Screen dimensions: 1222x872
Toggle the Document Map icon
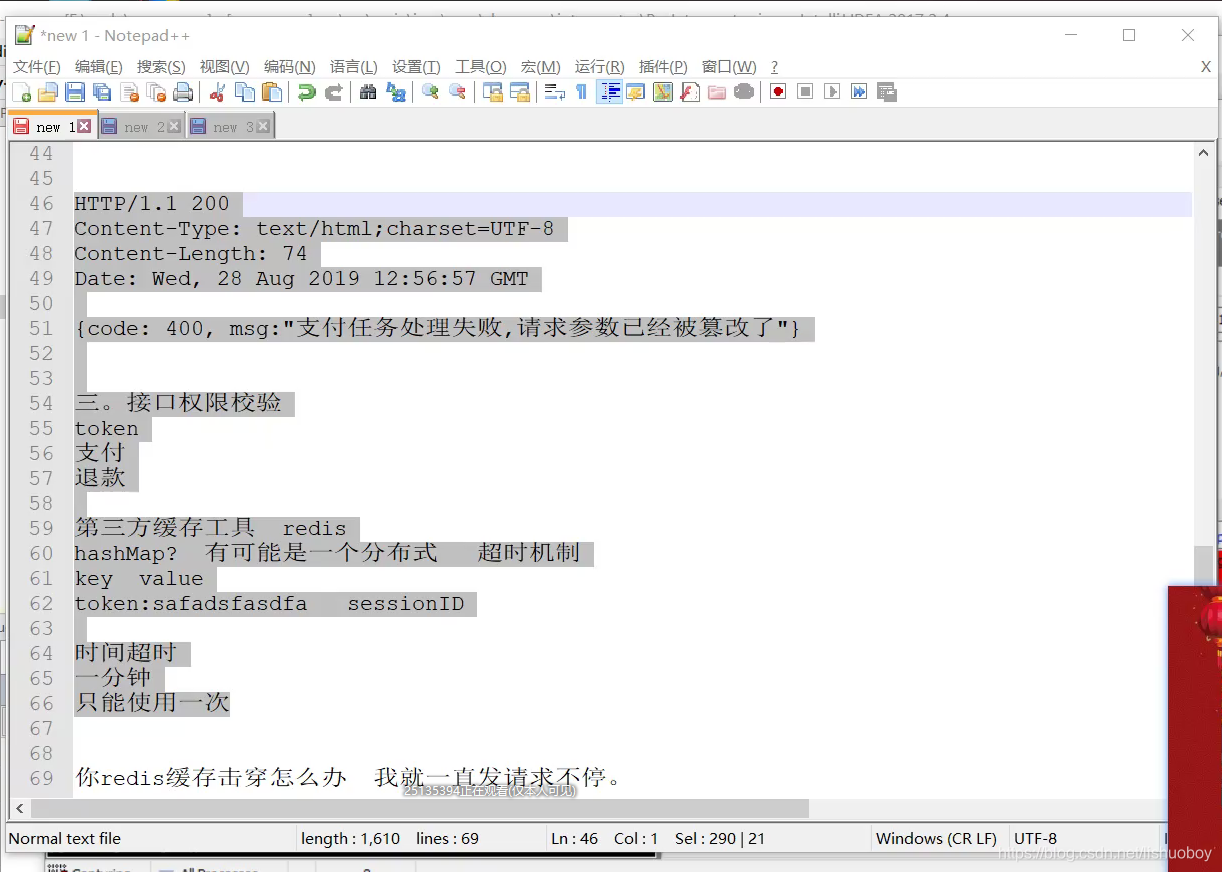click(662, 92)
